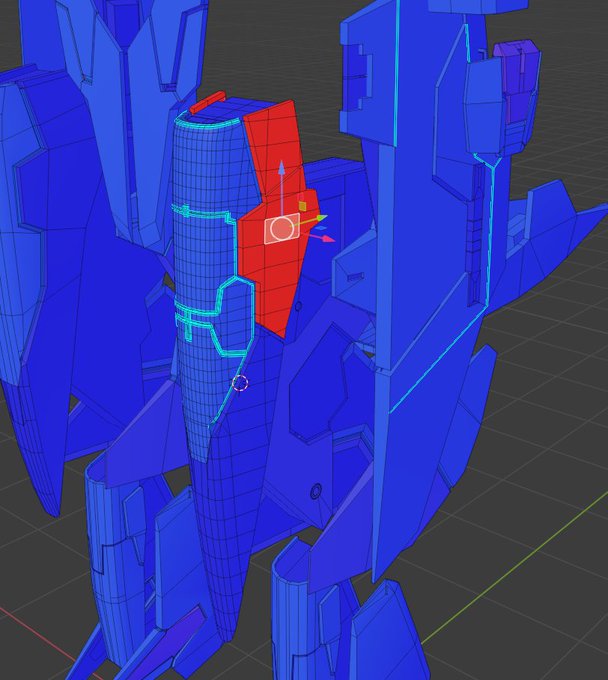Click the small circular hole below the red panel

pos(298,306)
